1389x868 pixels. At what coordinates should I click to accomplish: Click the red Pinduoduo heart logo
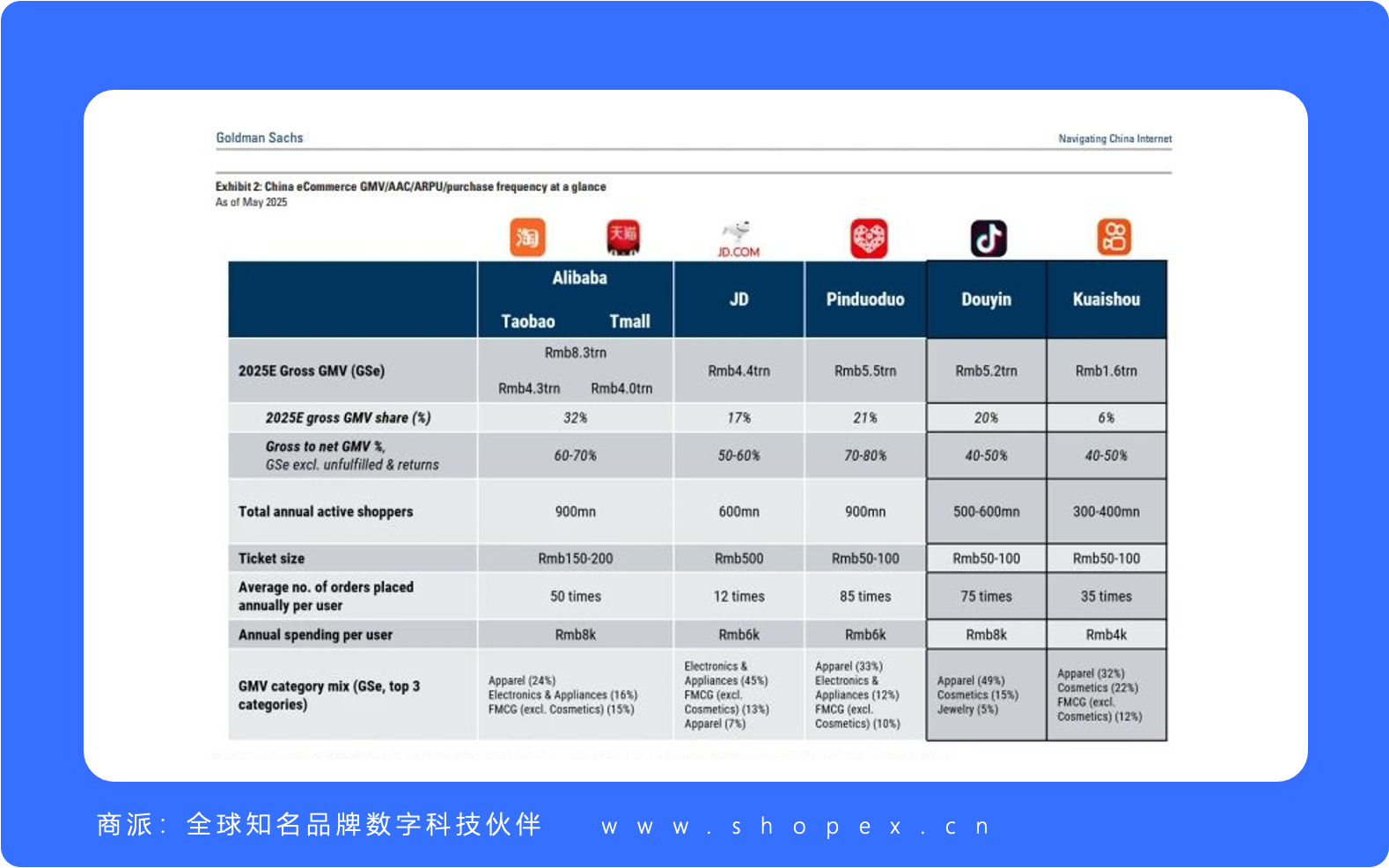[x=869, y=239]
